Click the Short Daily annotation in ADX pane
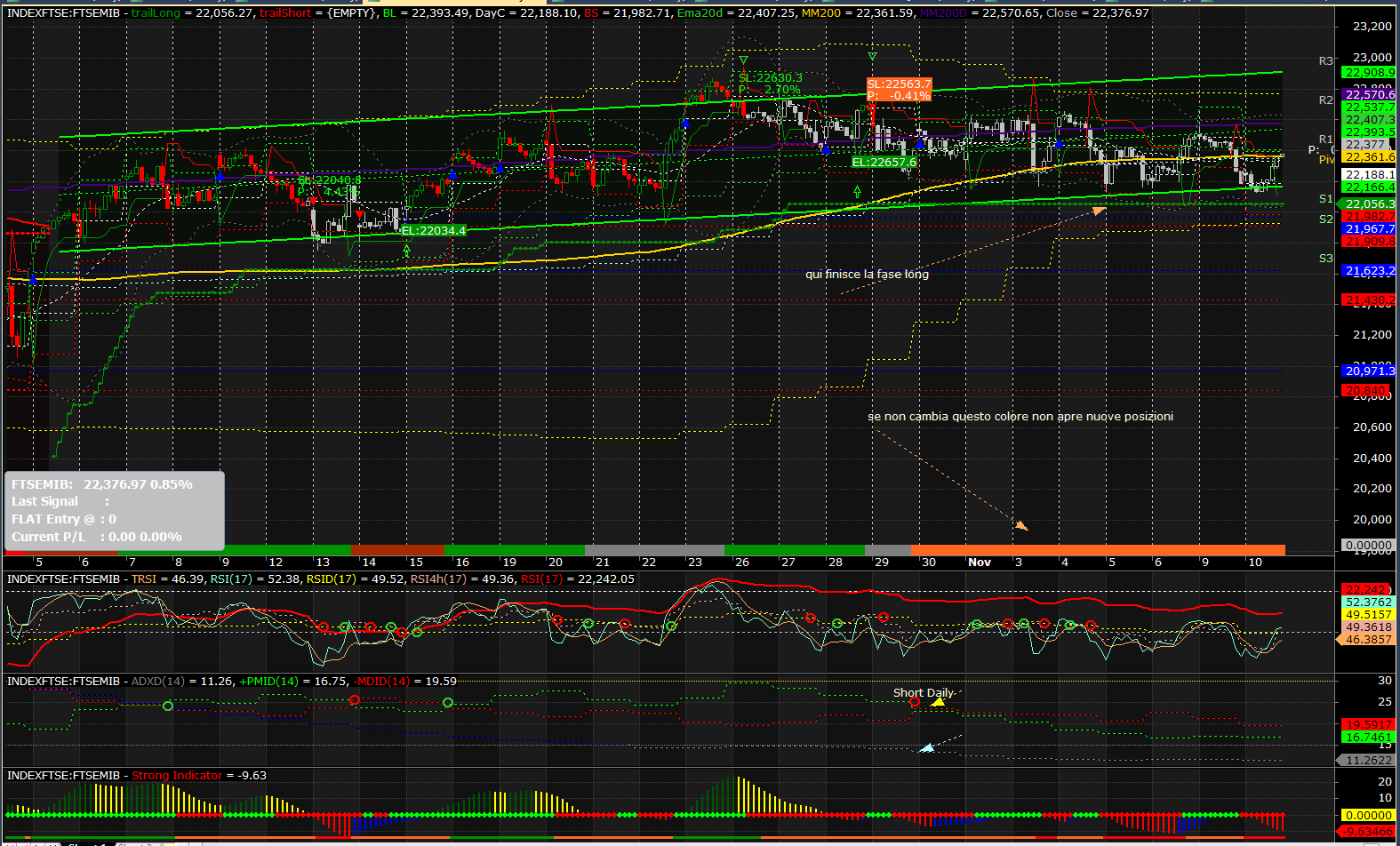This screenshot has width=1400, height=846. [x=924, y=692]
